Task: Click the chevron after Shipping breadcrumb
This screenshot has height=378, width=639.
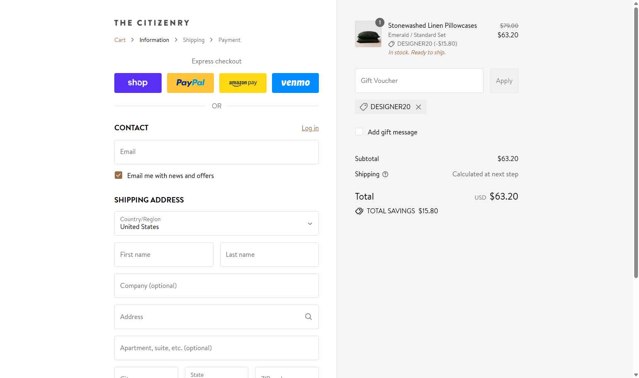Action: tap(212, 40)
